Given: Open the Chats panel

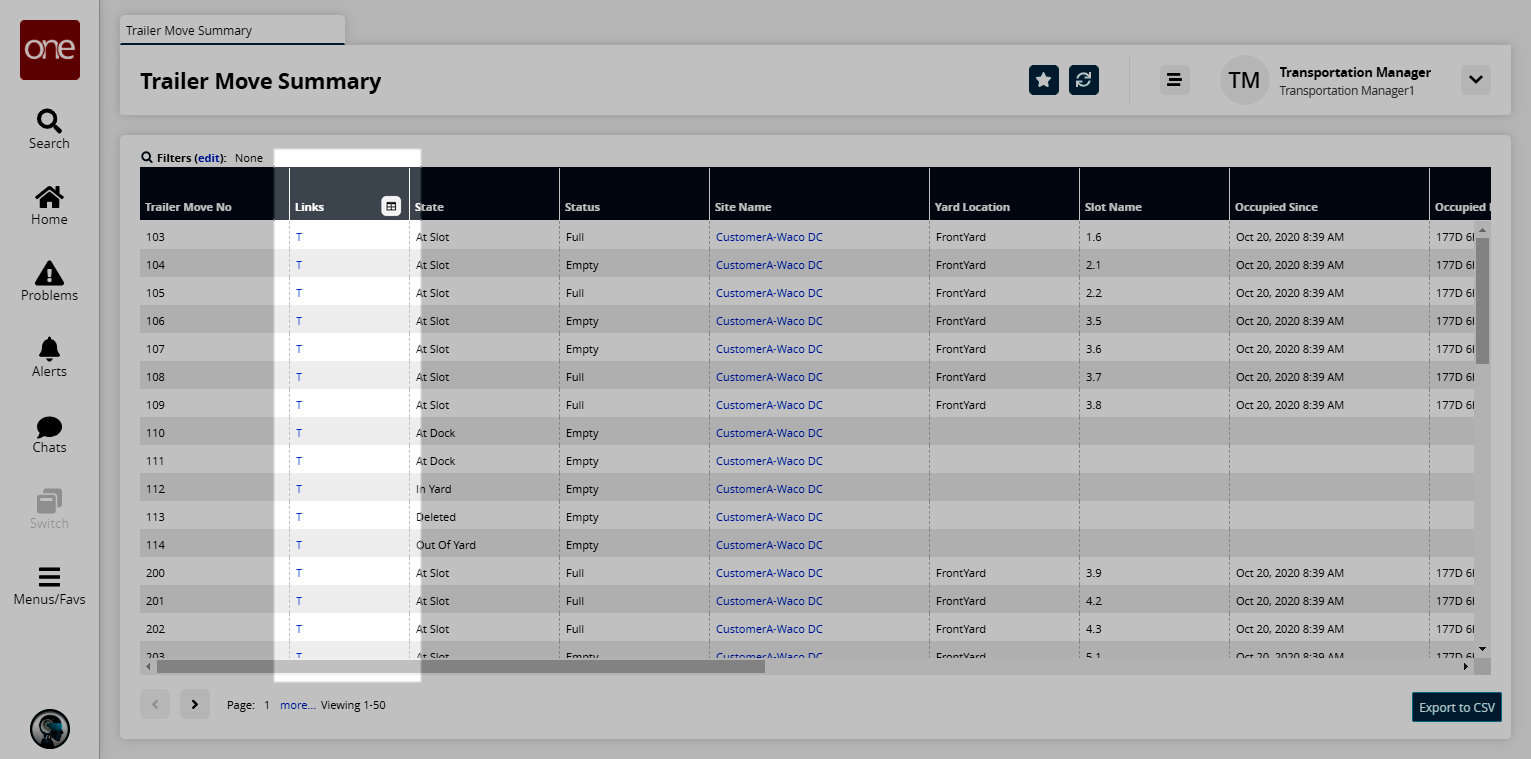Looking at the screenshot, I should pyautogui.click(x=49, y=434).
